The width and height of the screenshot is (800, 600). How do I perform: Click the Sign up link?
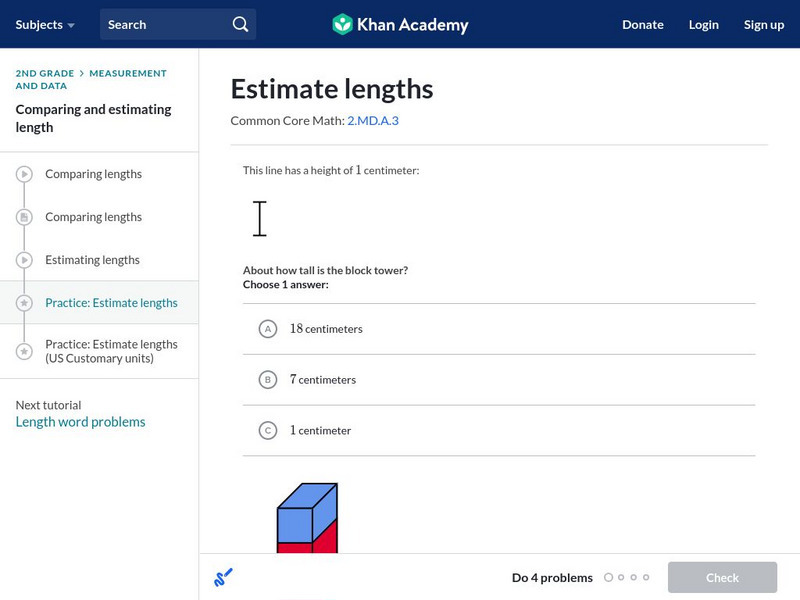763,24
